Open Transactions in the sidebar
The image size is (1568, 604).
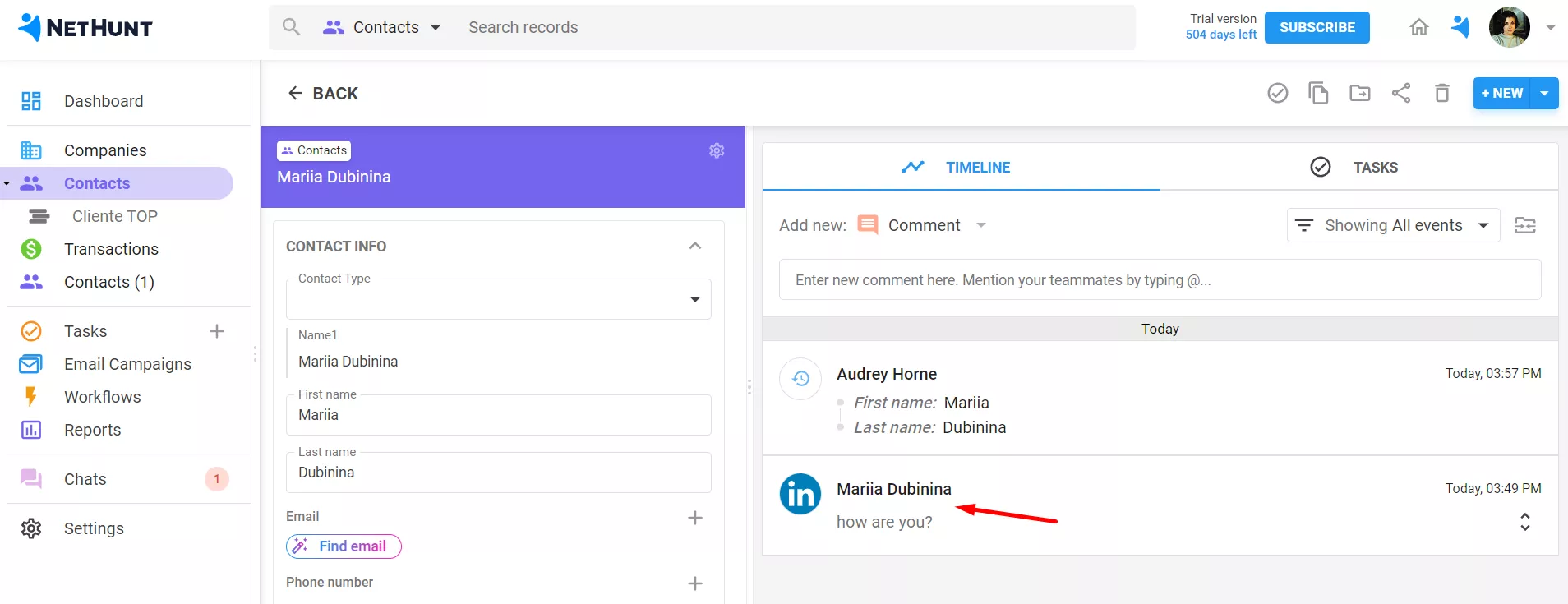click(111, 249)
